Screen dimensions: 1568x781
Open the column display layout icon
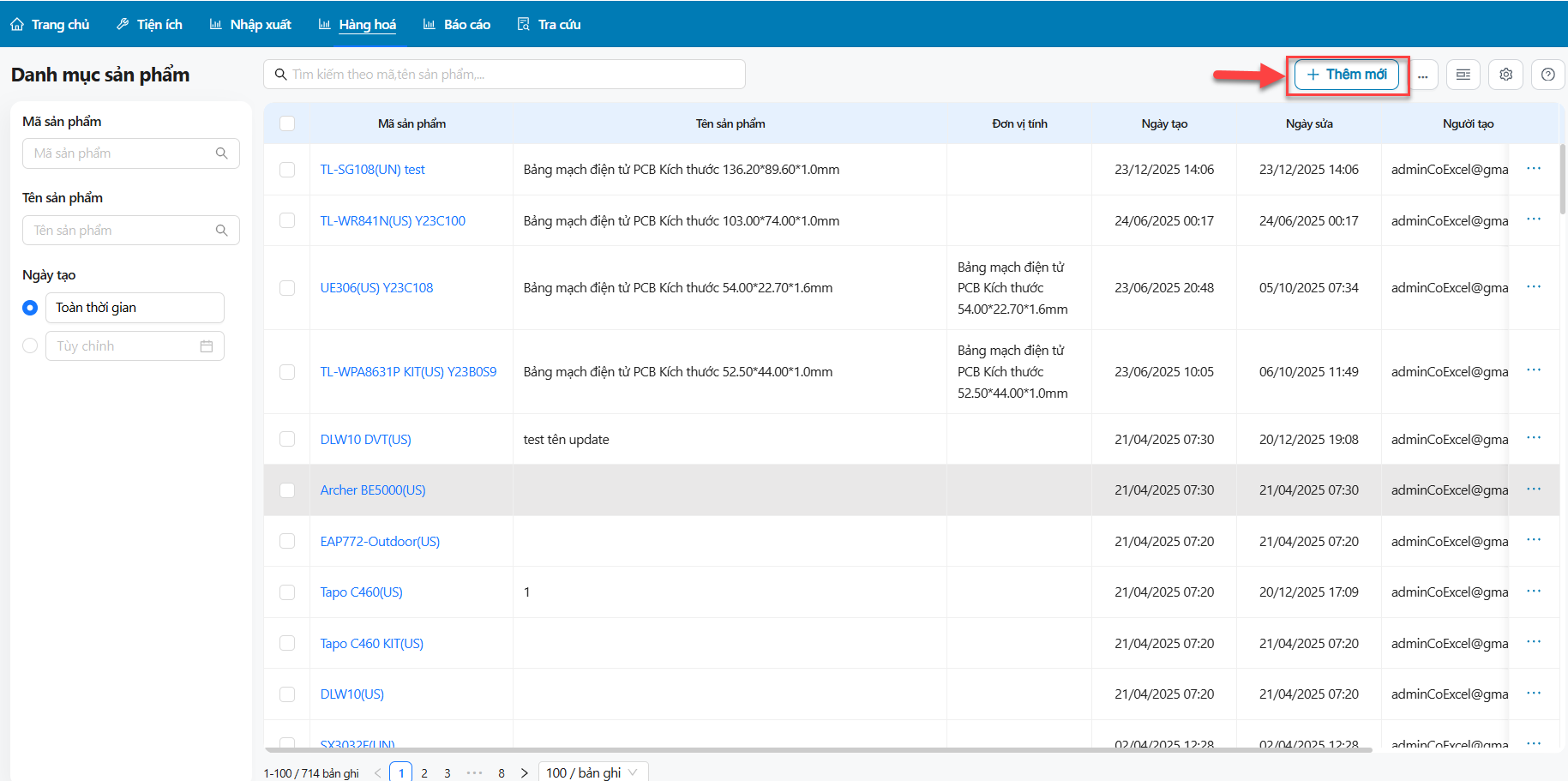pos(1463,75)
